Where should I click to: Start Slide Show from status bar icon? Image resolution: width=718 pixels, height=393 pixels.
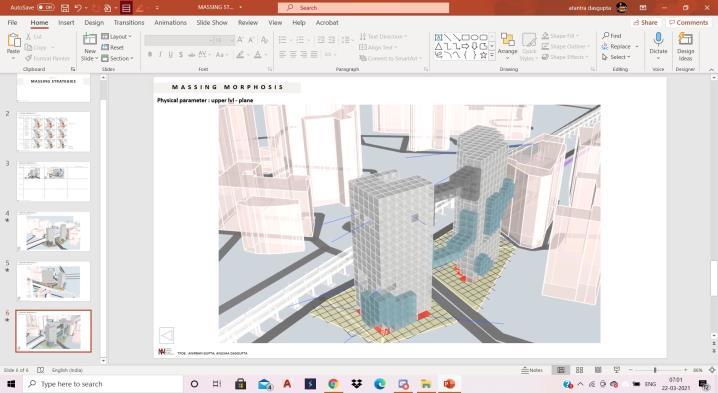click(x=616, y=370)
